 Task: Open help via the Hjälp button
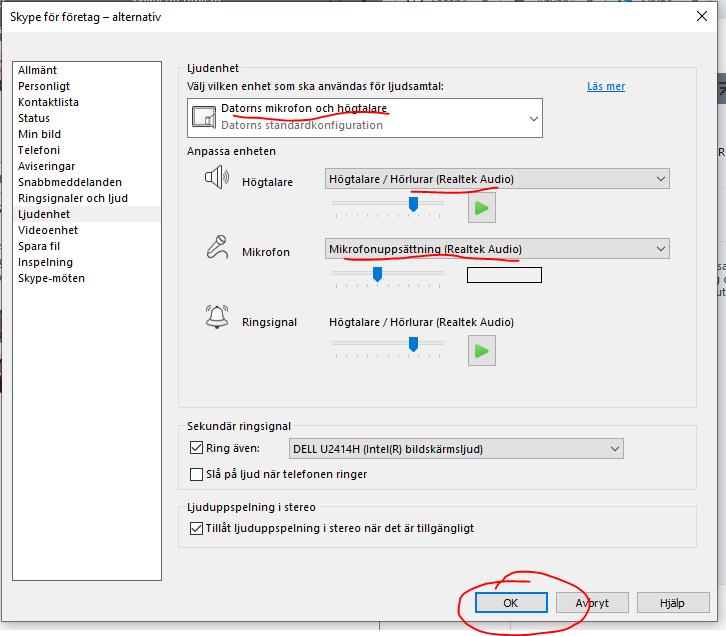(x=673, y=603)
